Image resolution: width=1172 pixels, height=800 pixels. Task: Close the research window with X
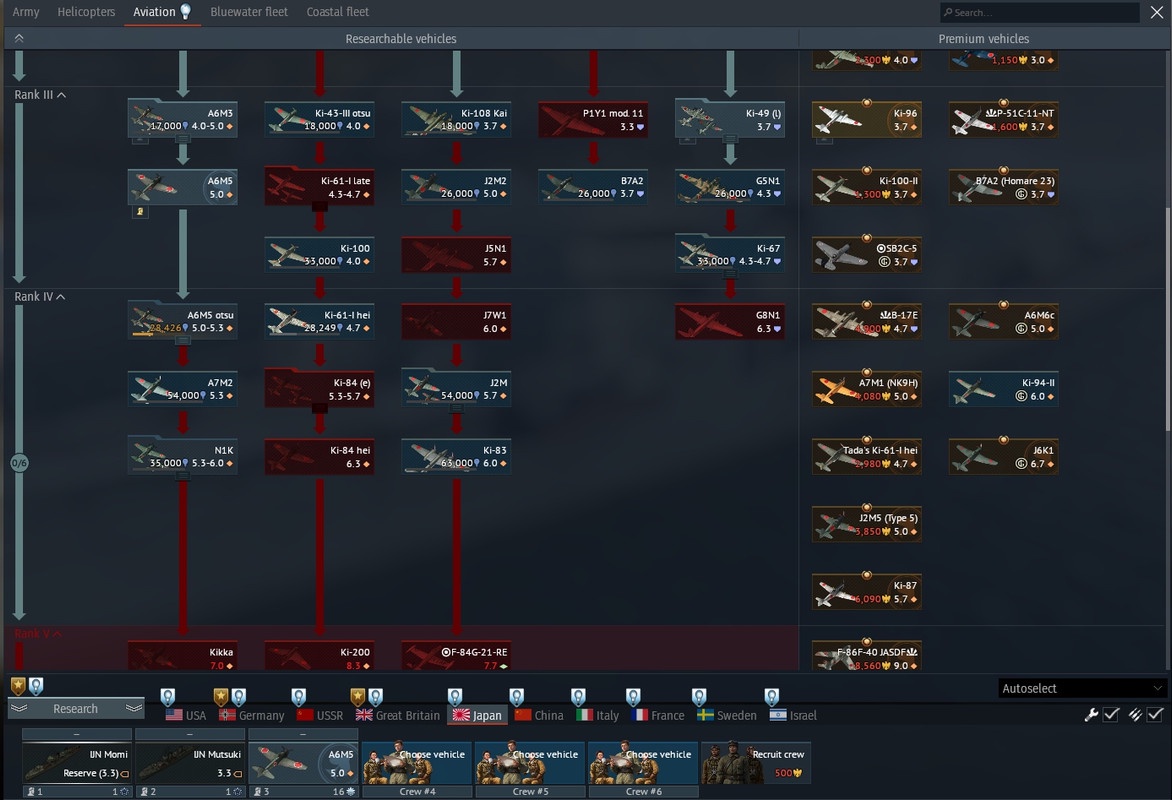[x=1156, y=12]
